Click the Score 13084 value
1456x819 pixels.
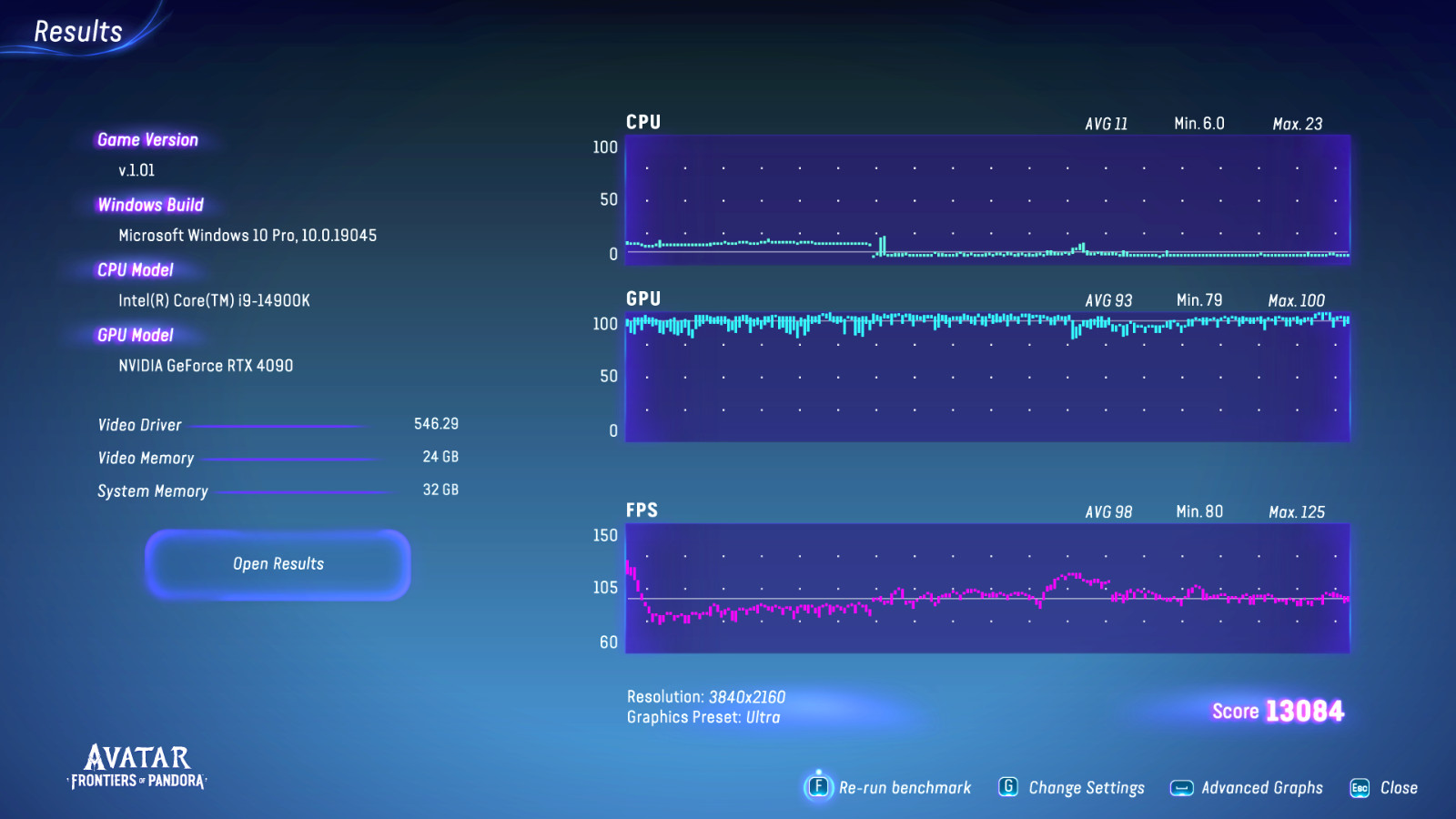coord(1278,711)
